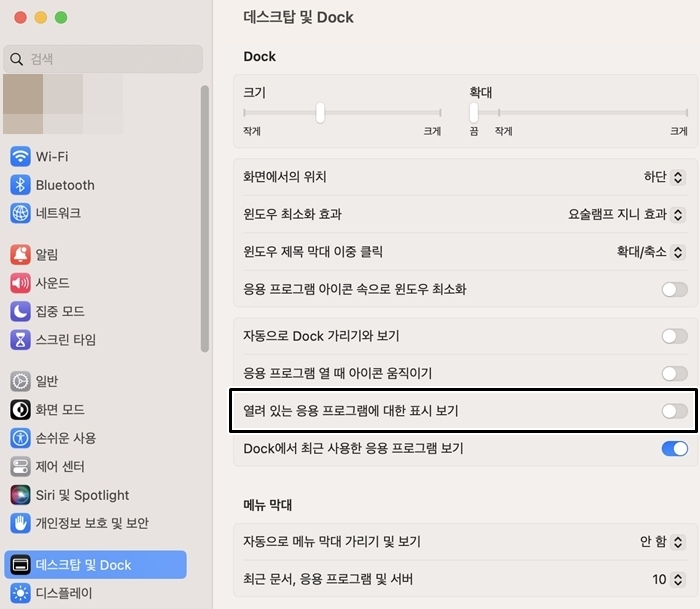Image resolution: width=700 pixels, height=609 pixels.
Task: Enable 열려 있는 응용 프로그램에 대한 표시 보기
Action: (x=674, y=411)
